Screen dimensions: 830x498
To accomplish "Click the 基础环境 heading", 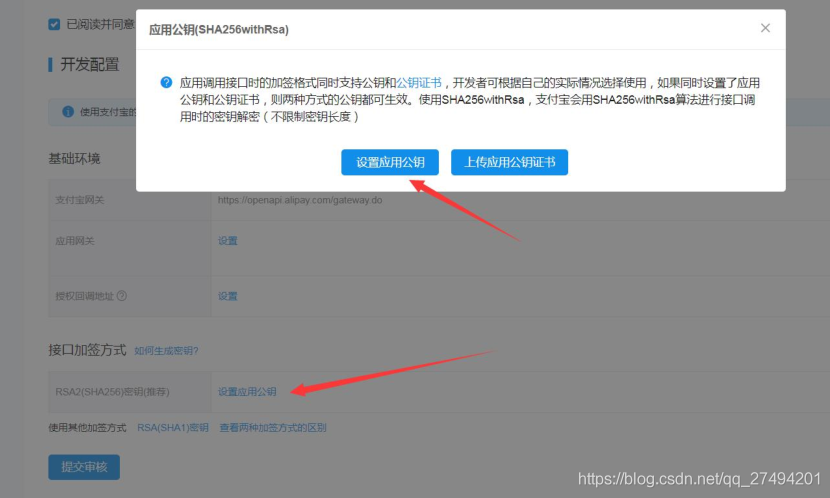I will (74, 158).
